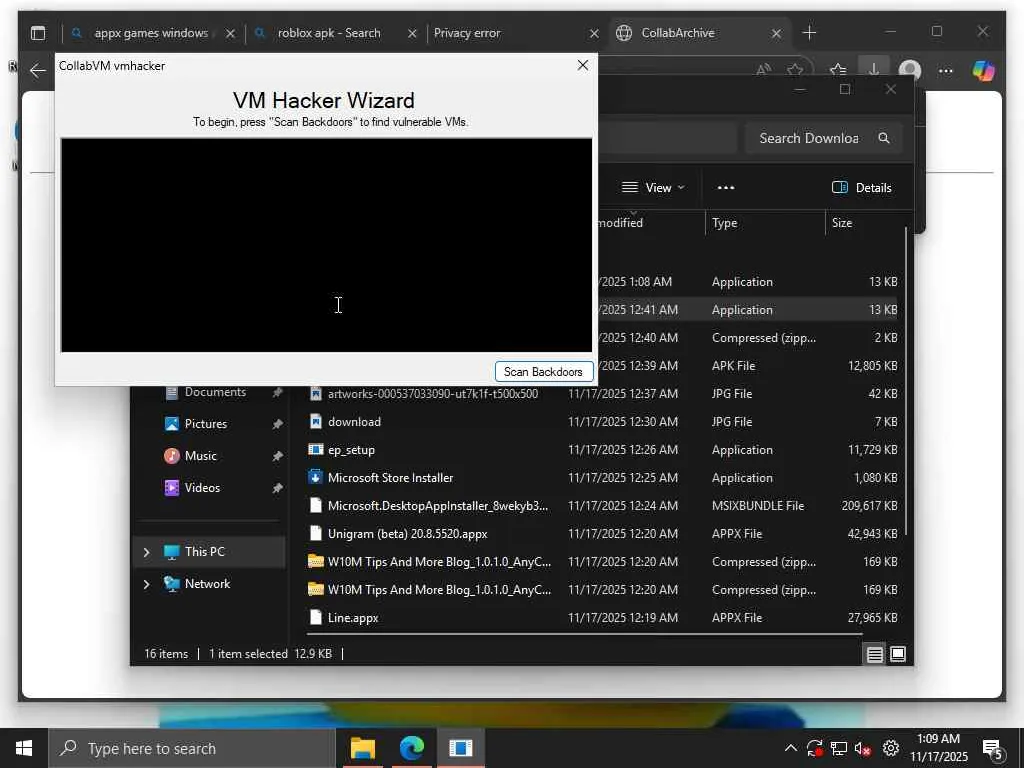Select the Microsoft Store Installer file

click(x=601, y=477)
